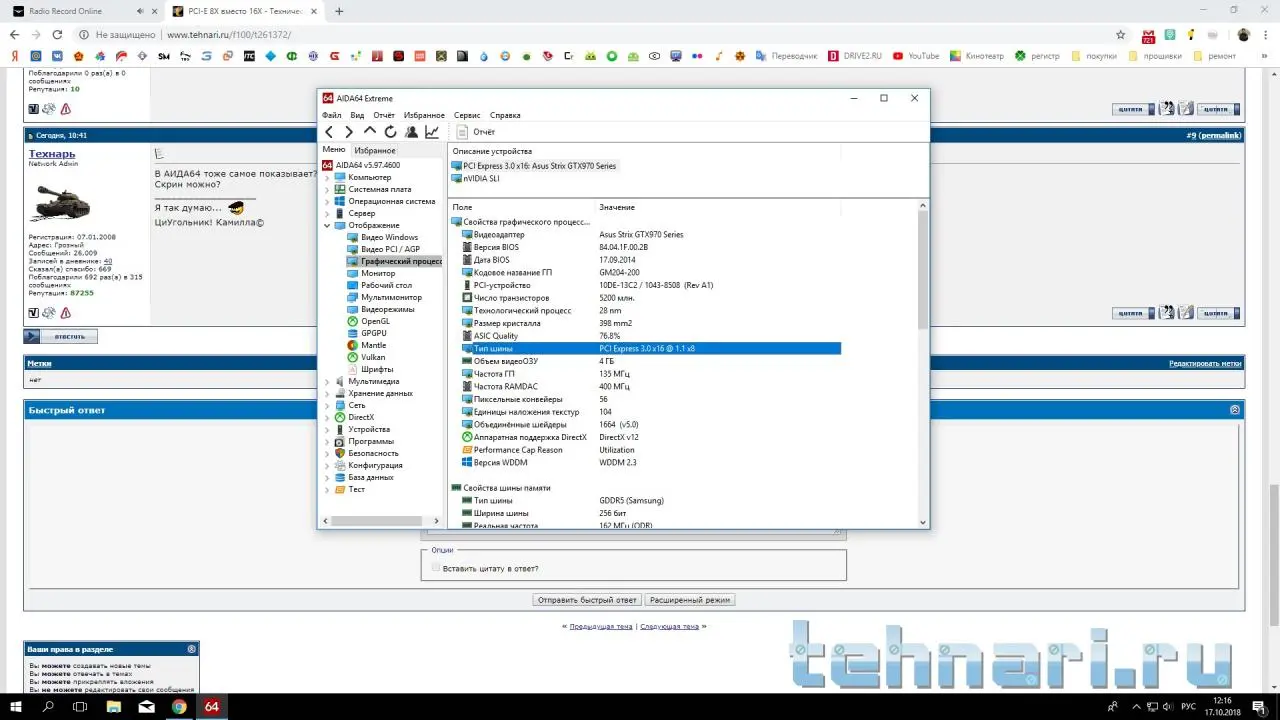This screenshot has height=720, width=1280.
Task: Expand the DirectX tree node
Action: [327, 417]
